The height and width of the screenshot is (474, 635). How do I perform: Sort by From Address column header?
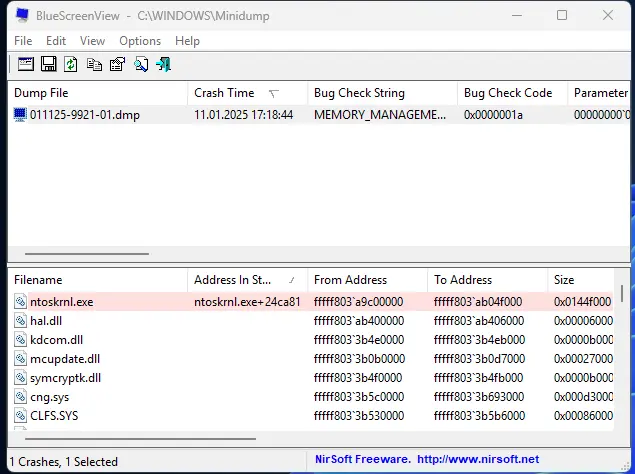(367, 280)
